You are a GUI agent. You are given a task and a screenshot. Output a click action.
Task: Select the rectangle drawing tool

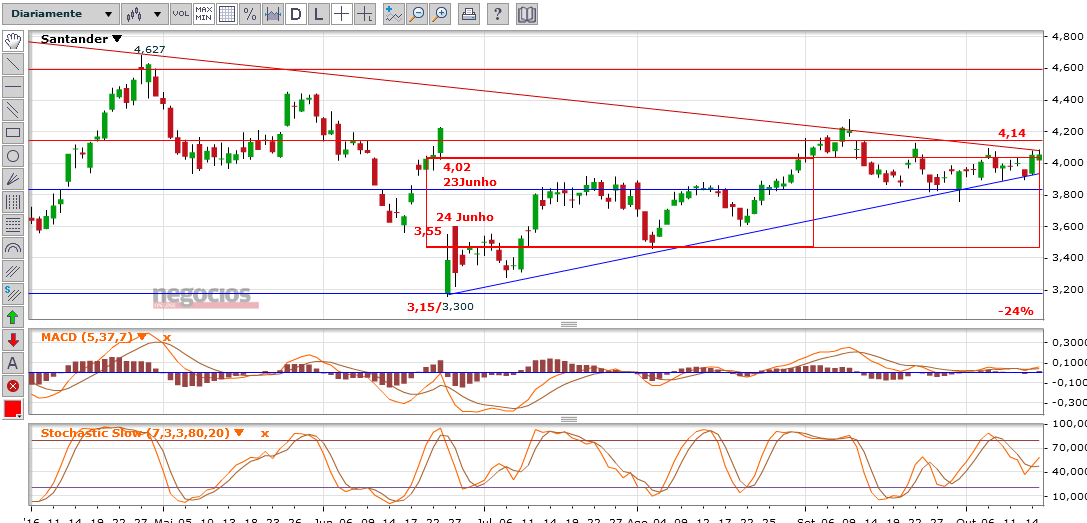(13, 132)
